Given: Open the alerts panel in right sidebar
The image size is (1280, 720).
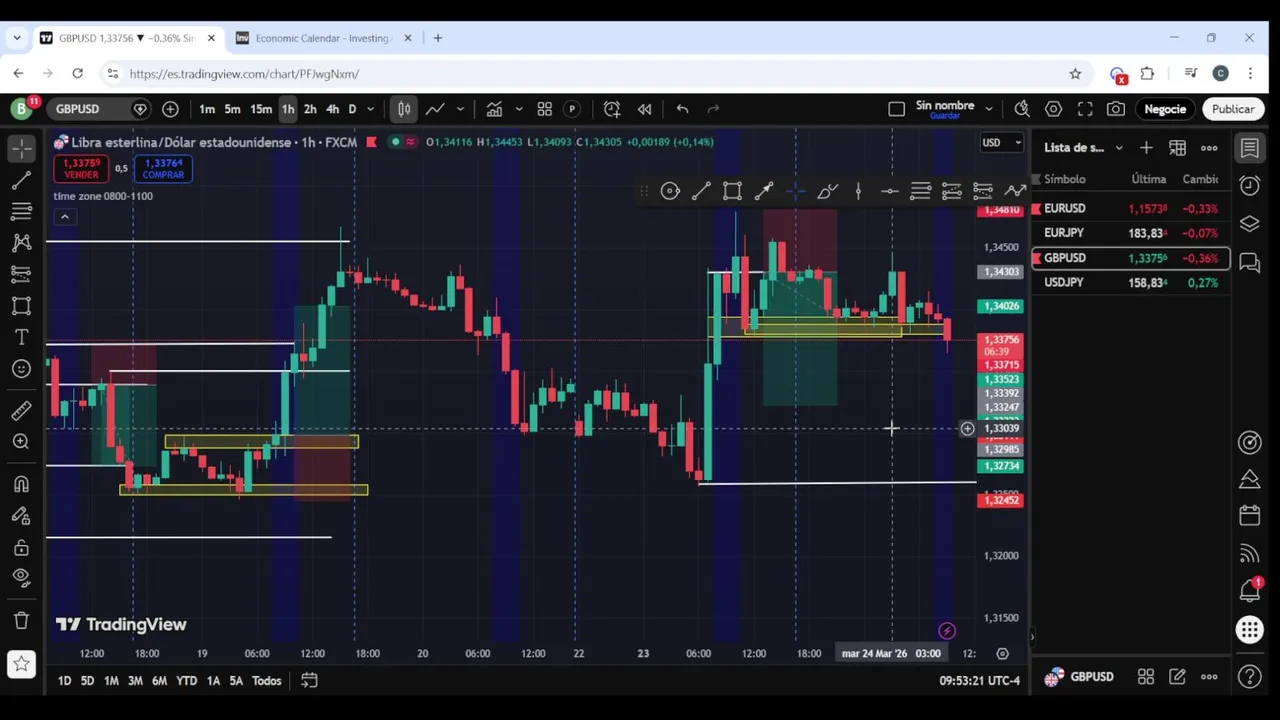Looking at the screenshot, I should (1250, 186).
